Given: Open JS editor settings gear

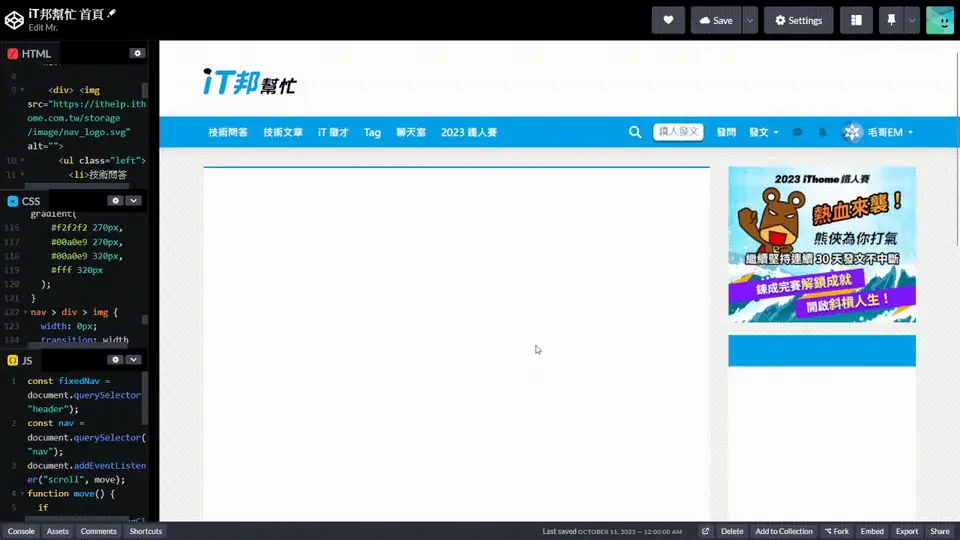Looking at the screenshot, I should point(115,359).
